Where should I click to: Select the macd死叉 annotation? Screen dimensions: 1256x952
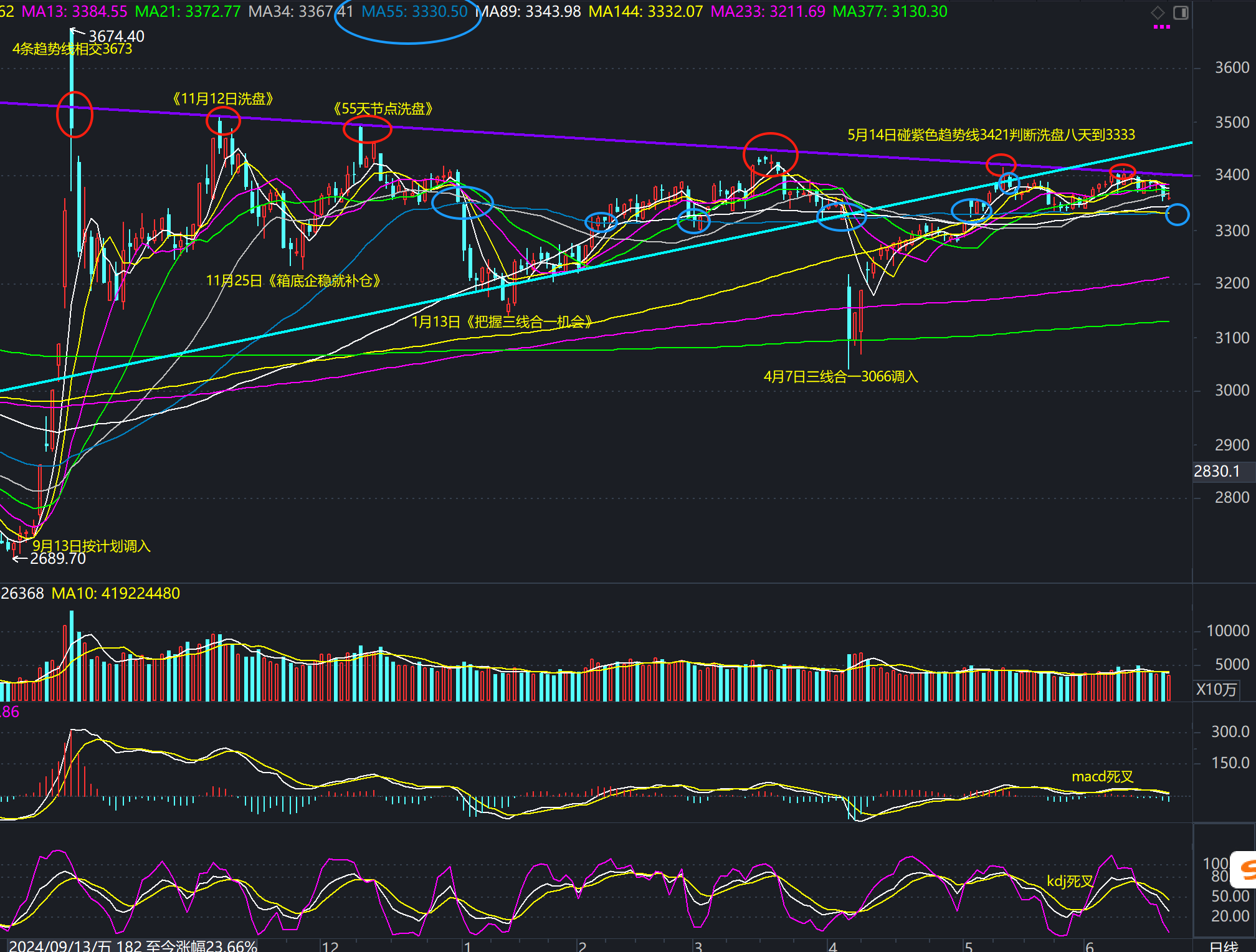click(1103, 776)
